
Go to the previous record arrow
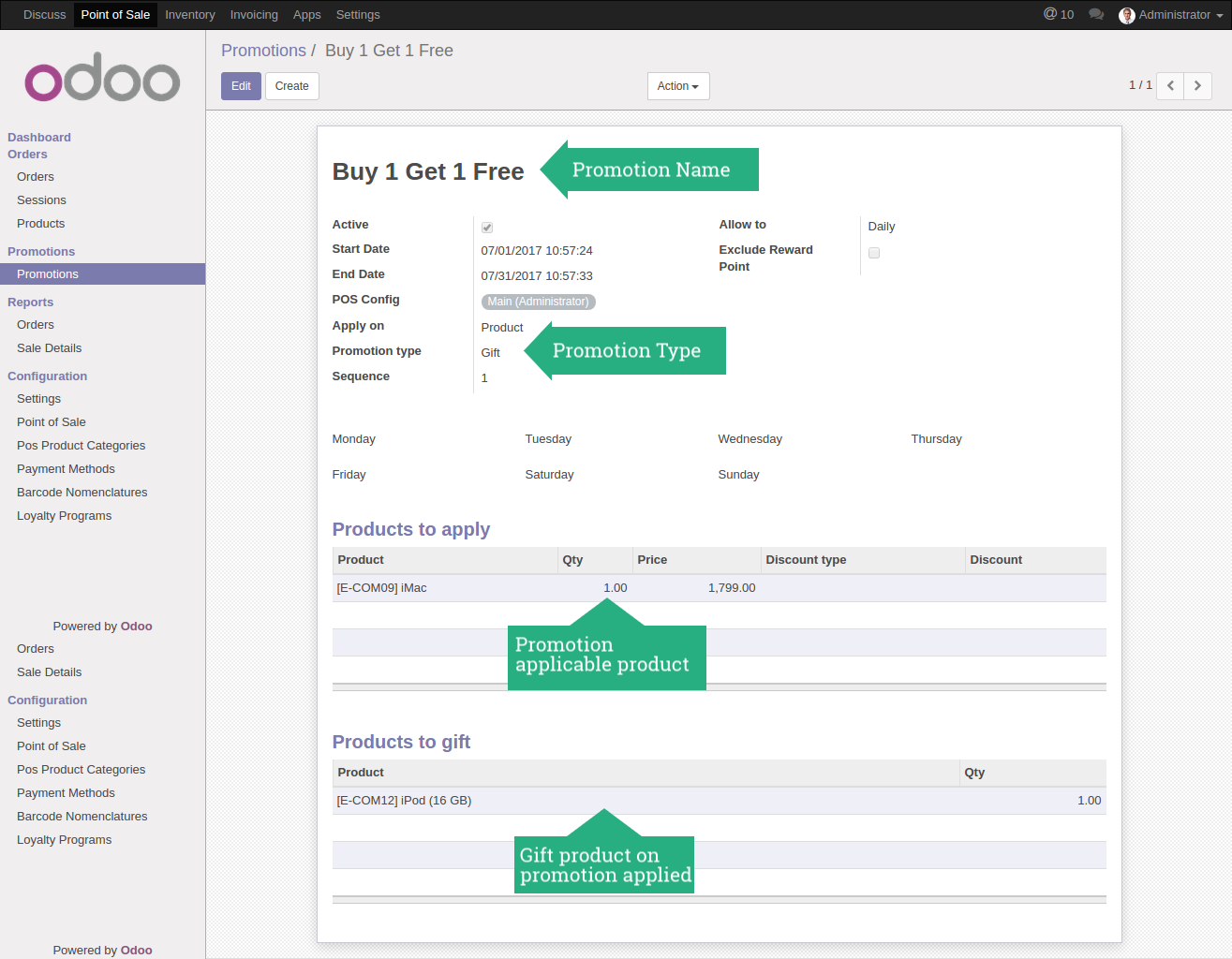[x=1170, y=85]
